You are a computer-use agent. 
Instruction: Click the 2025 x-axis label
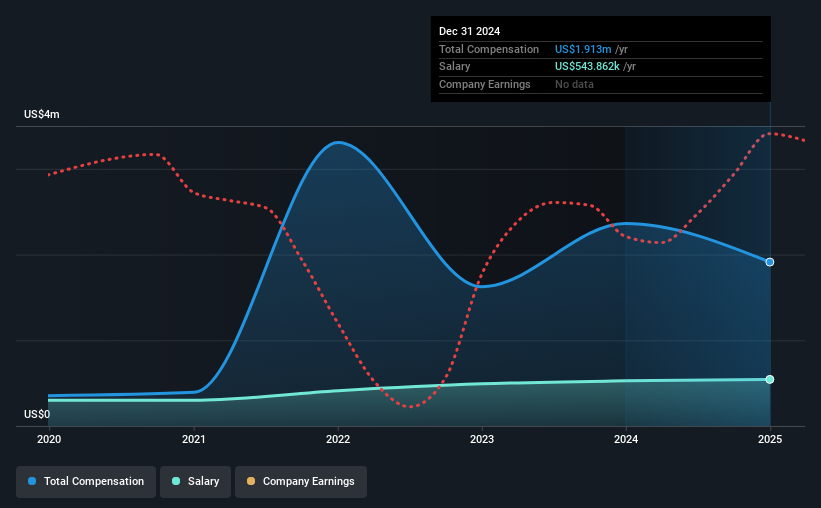click(770, 439)
